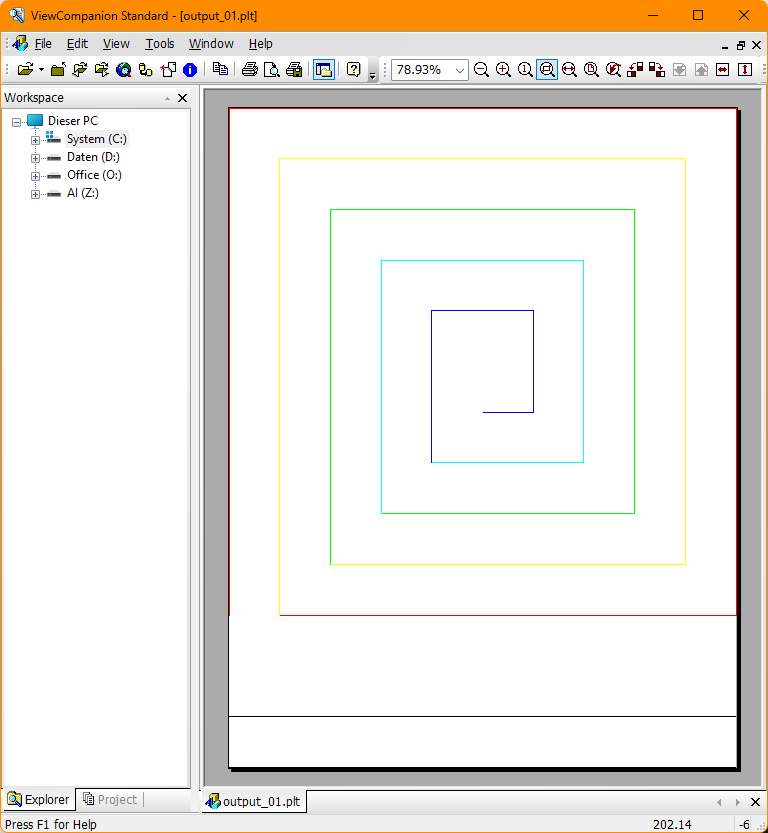Click the zoom in magnifier icon
The image size is (768, 833).
(x=503, y=70)
